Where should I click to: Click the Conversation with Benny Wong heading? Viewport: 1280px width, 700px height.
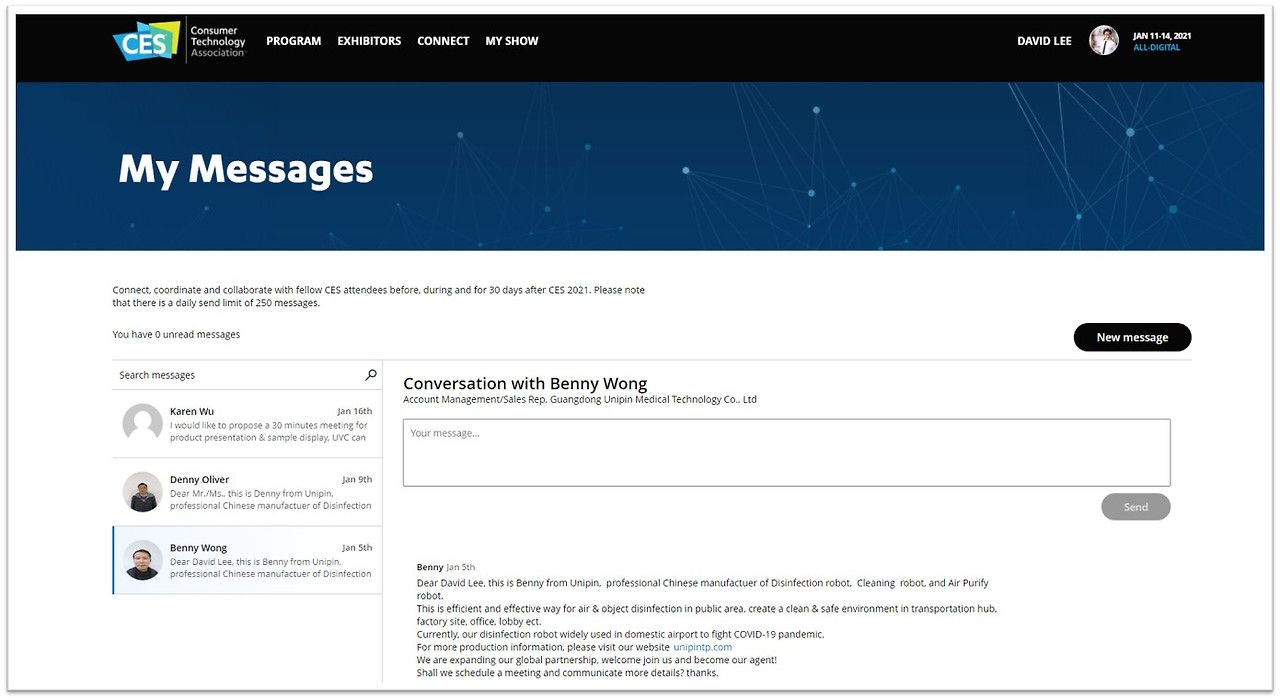525,384
